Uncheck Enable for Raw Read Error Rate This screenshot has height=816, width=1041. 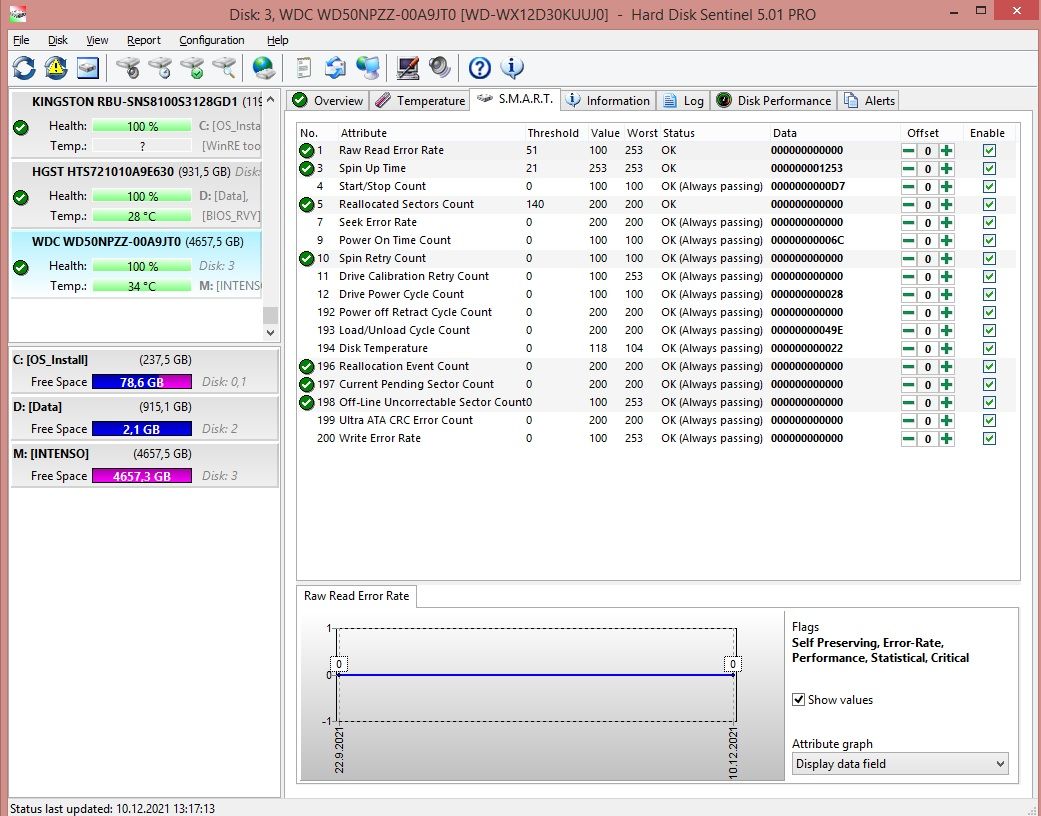point(989,150)
